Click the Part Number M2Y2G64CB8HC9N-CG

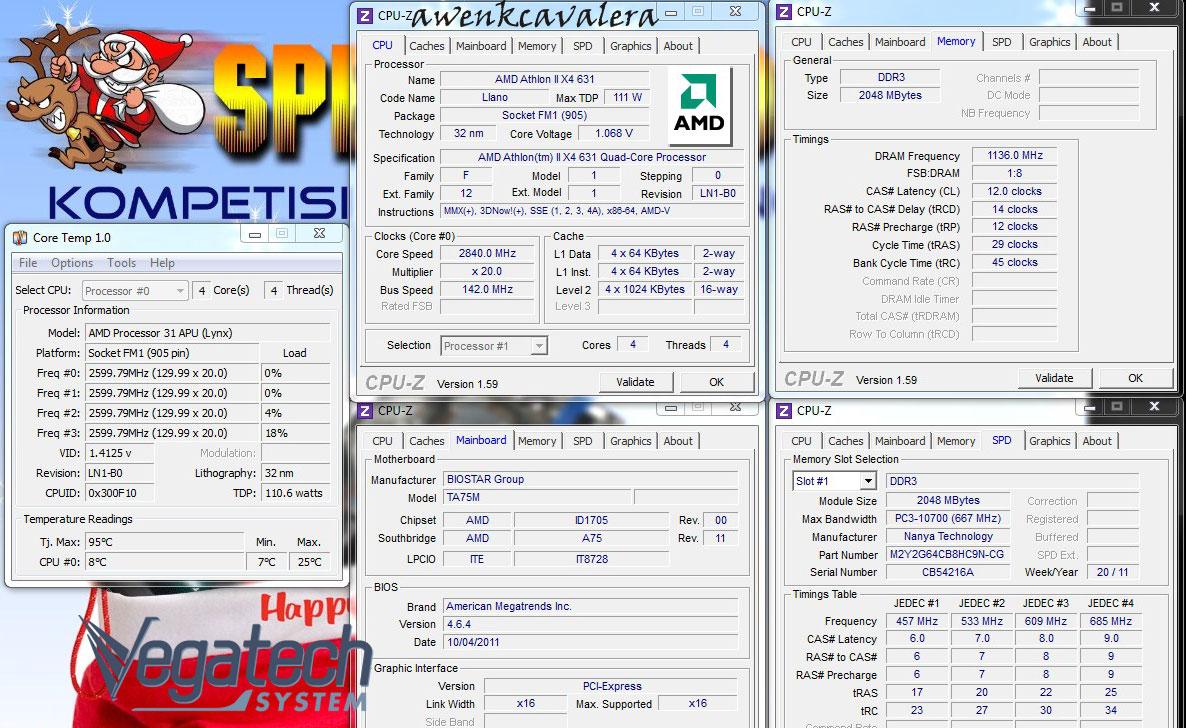(x=947, y=554)
